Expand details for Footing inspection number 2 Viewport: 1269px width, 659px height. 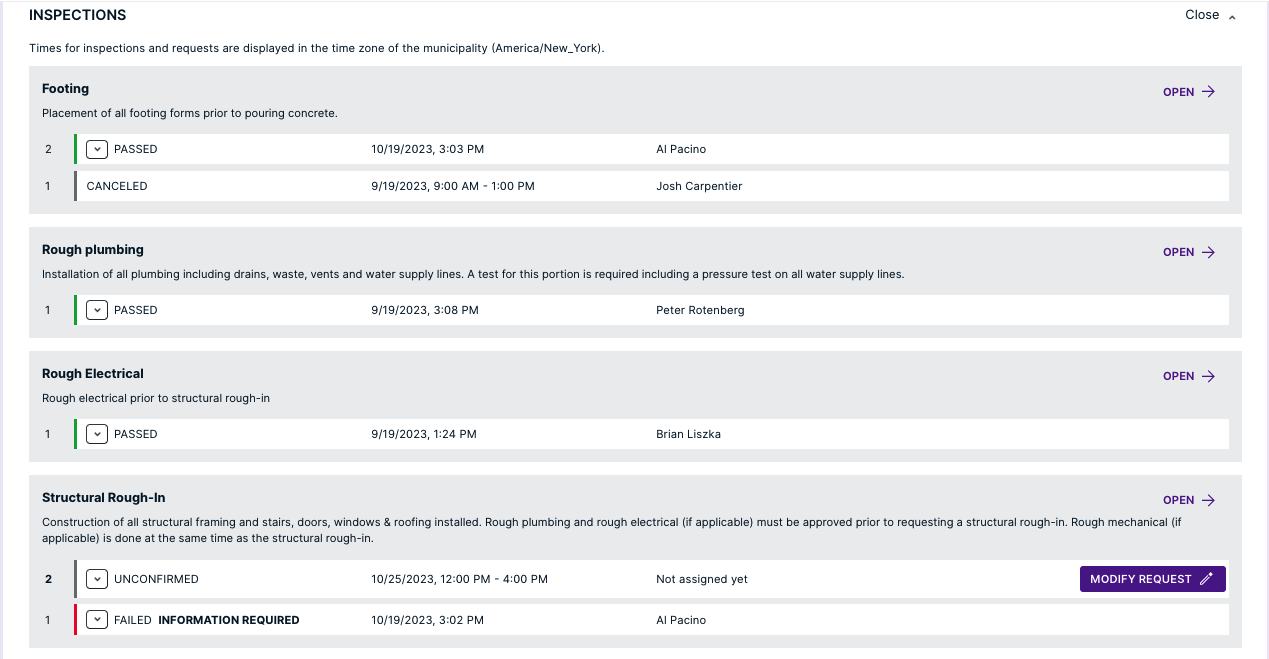coord(96,148)
